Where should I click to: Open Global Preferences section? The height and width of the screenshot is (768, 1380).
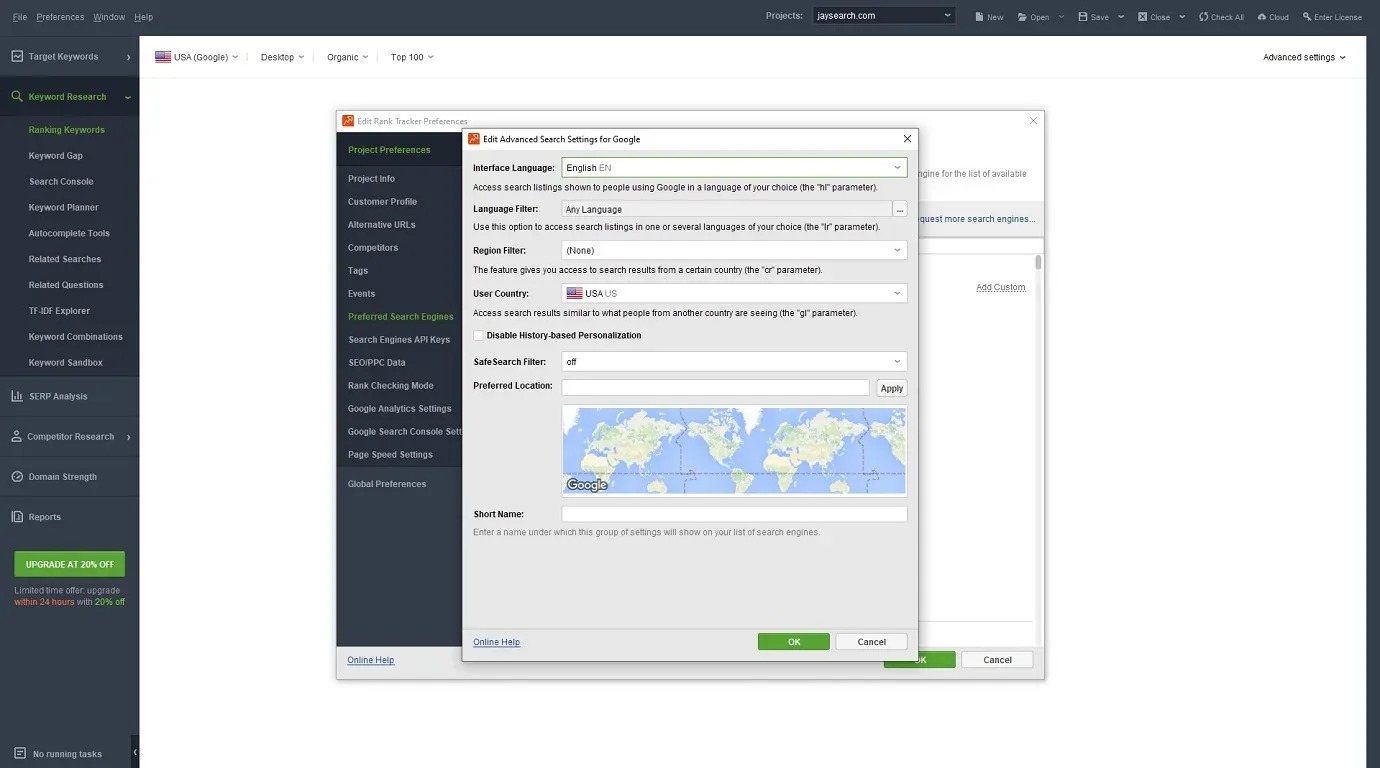387,484
